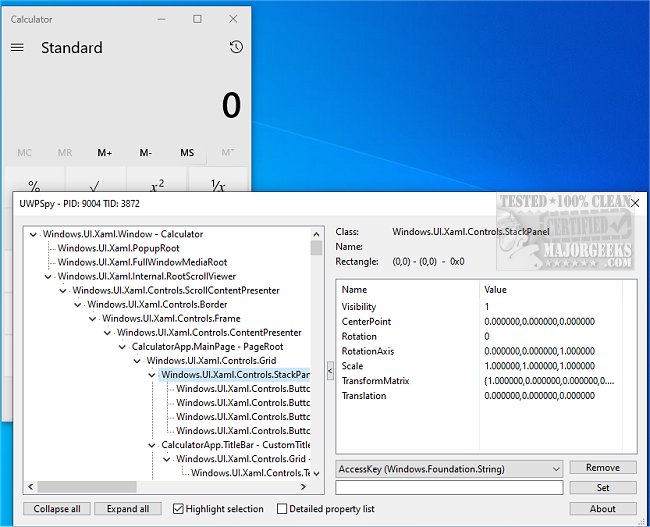Viewport: 650px width, 527px height.
Task: Select the Rotation property row
Action: point(479,336)
